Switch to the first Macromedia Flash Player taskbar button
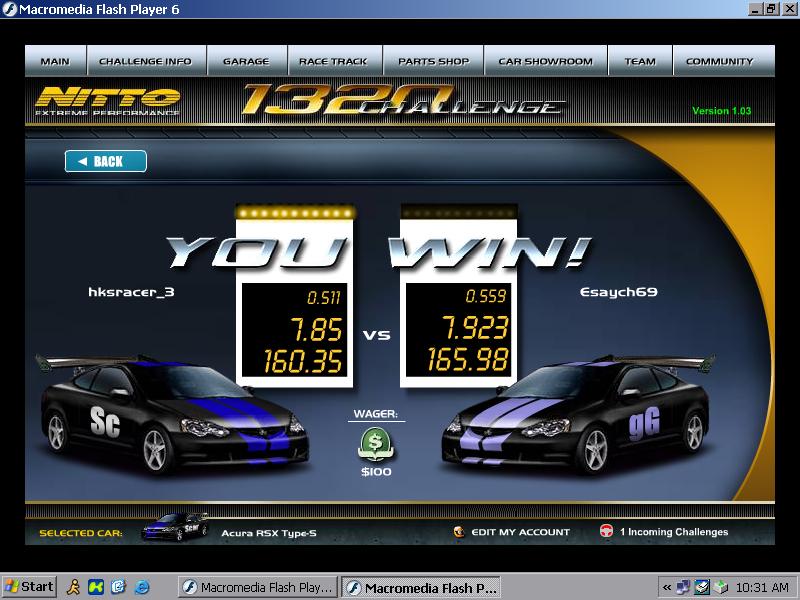Image resolution: width=800 pixels, height=600 pixels. (x=258, y=587)
